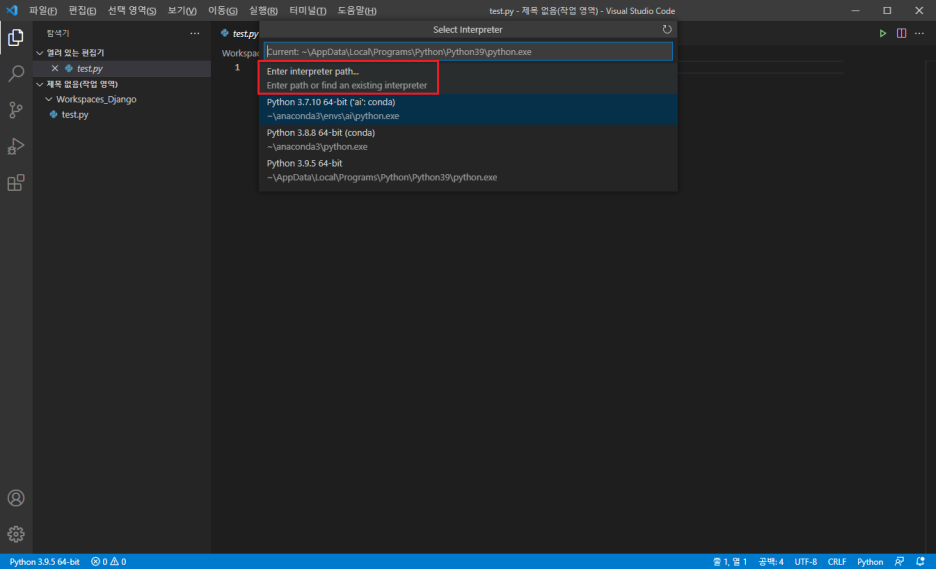Collapse the open editors section
The height and width of the screenshot is (569, 936).
tap(40, 53)
